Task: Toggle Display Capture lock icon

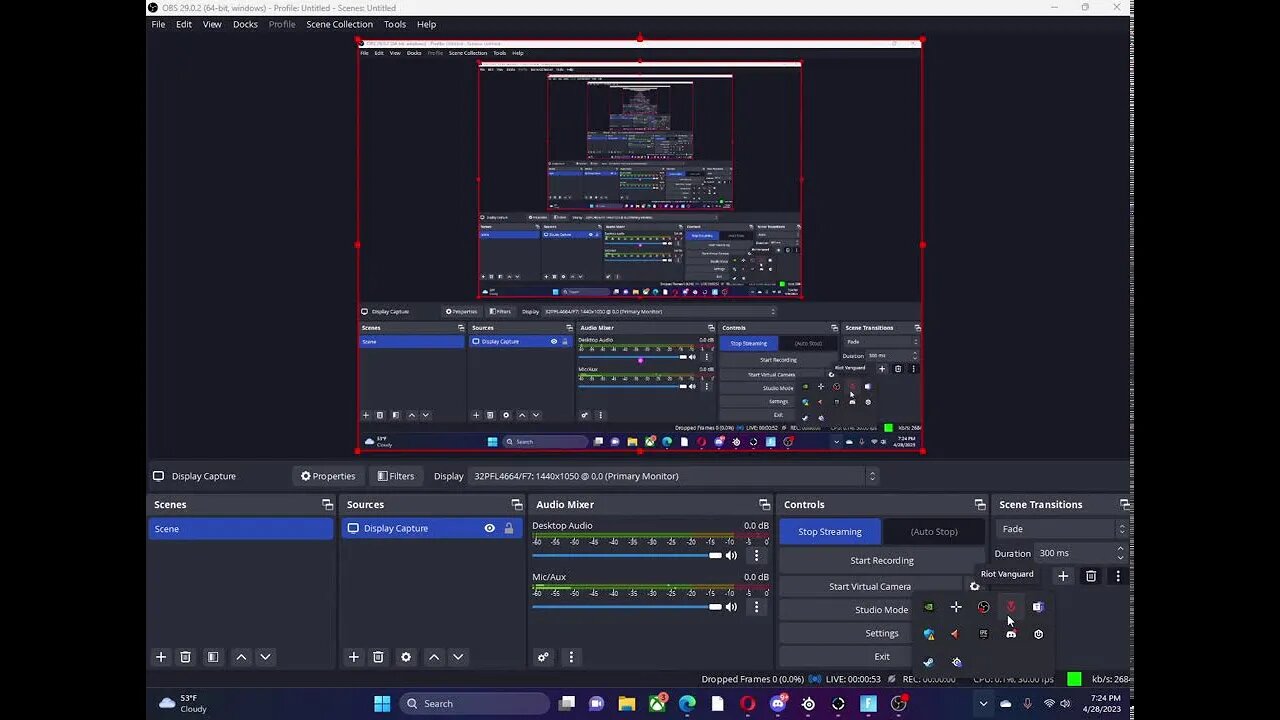Action: (509, 528)
